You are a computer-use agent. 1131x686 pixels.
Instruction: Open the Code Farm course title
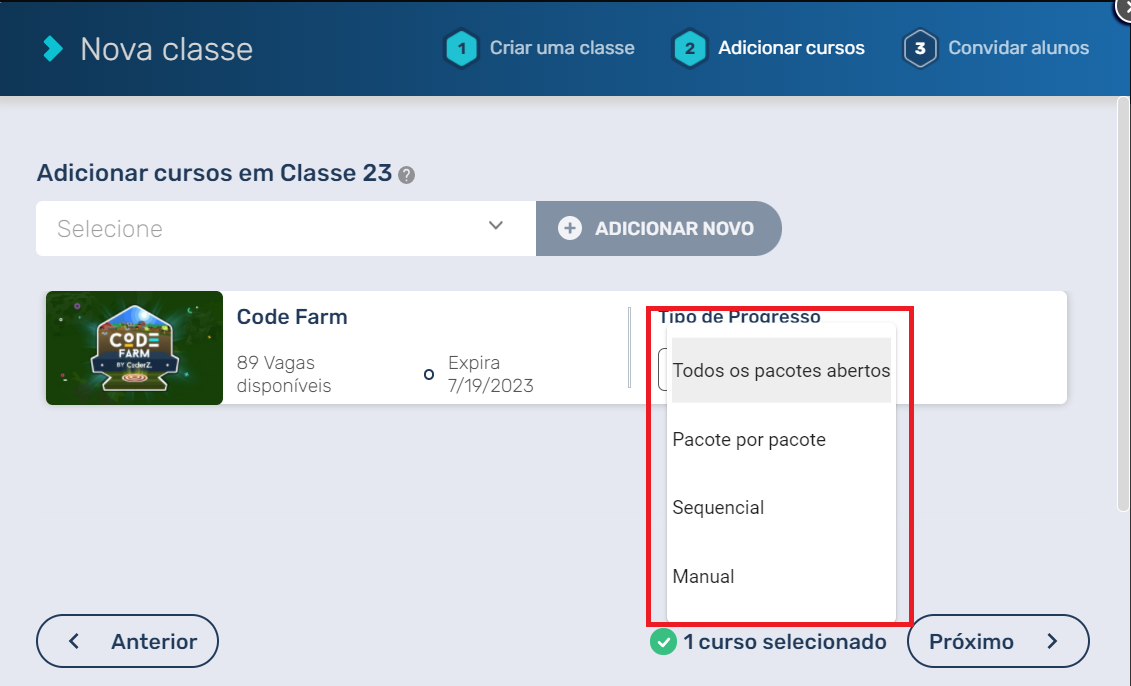(292, 318)
